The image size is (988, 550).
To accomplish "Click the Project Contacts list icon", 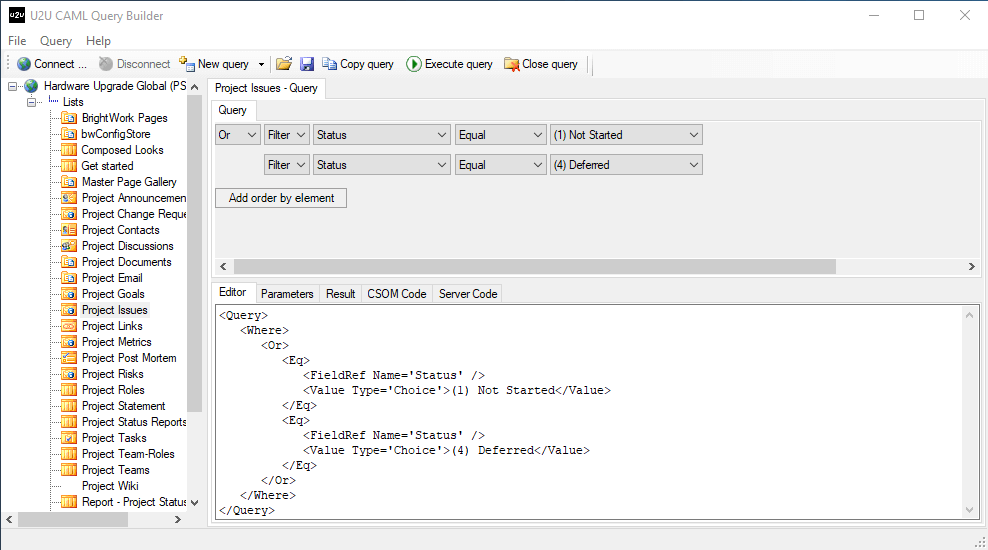I will pyautogui.click(x=69, y=230).
